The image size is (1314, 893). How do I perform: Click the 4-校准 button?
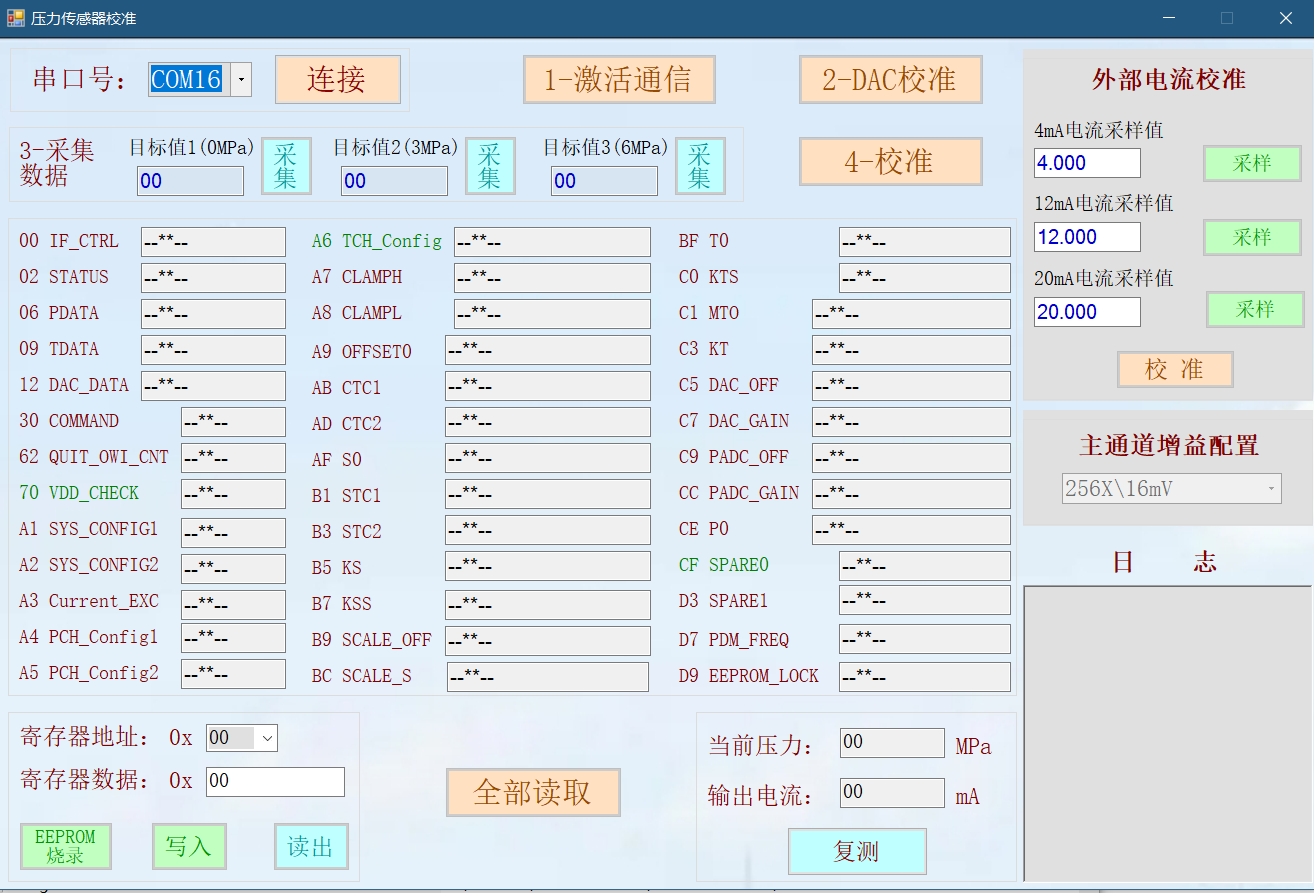pyautogui.click(x=890, y=161)
